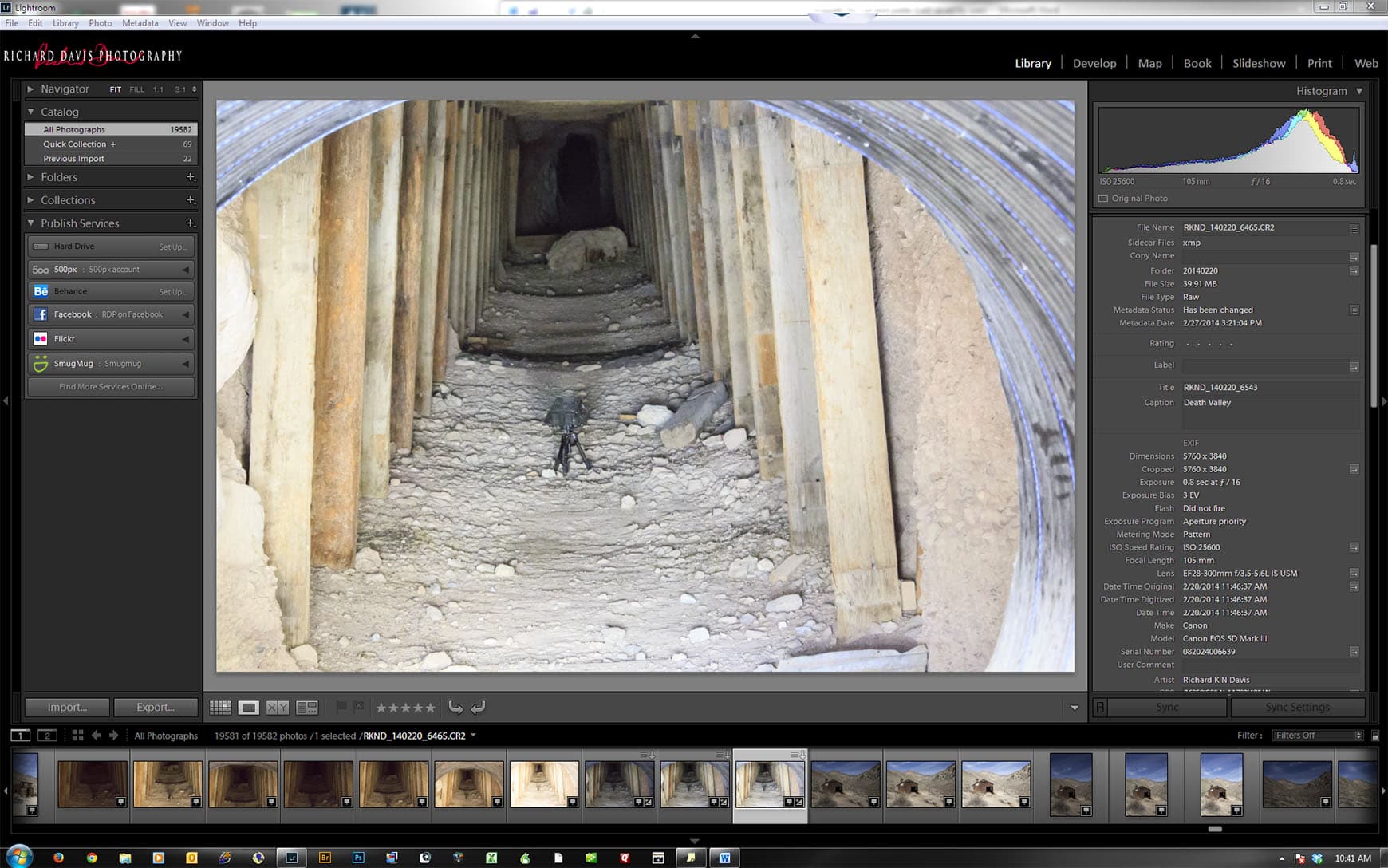
Task: Open Filters Off dropdown
Action: pos(1317,736)
